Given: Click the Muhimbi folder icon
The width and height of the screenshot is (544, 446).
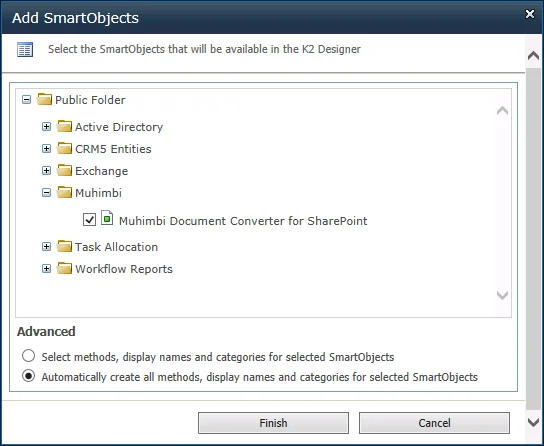Looking at the screenshot, I should pos(65,192).
